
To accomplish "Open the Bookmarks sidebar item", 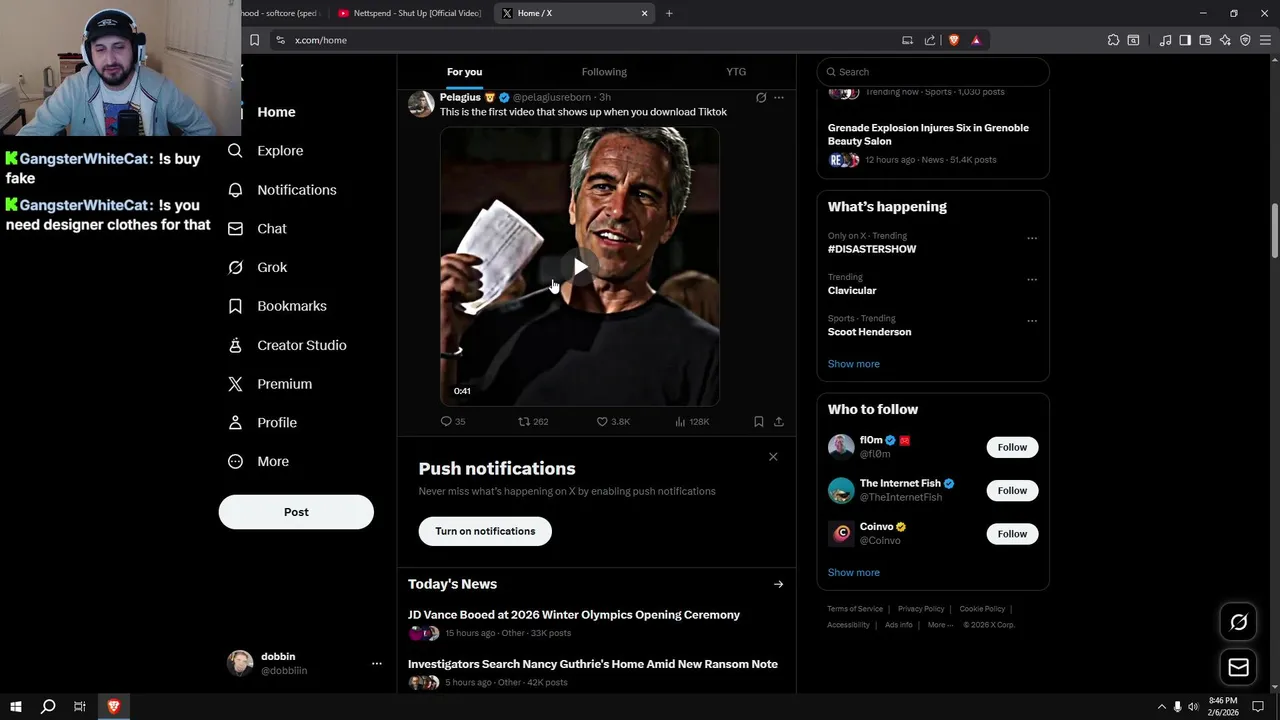I will coord(277,306).
